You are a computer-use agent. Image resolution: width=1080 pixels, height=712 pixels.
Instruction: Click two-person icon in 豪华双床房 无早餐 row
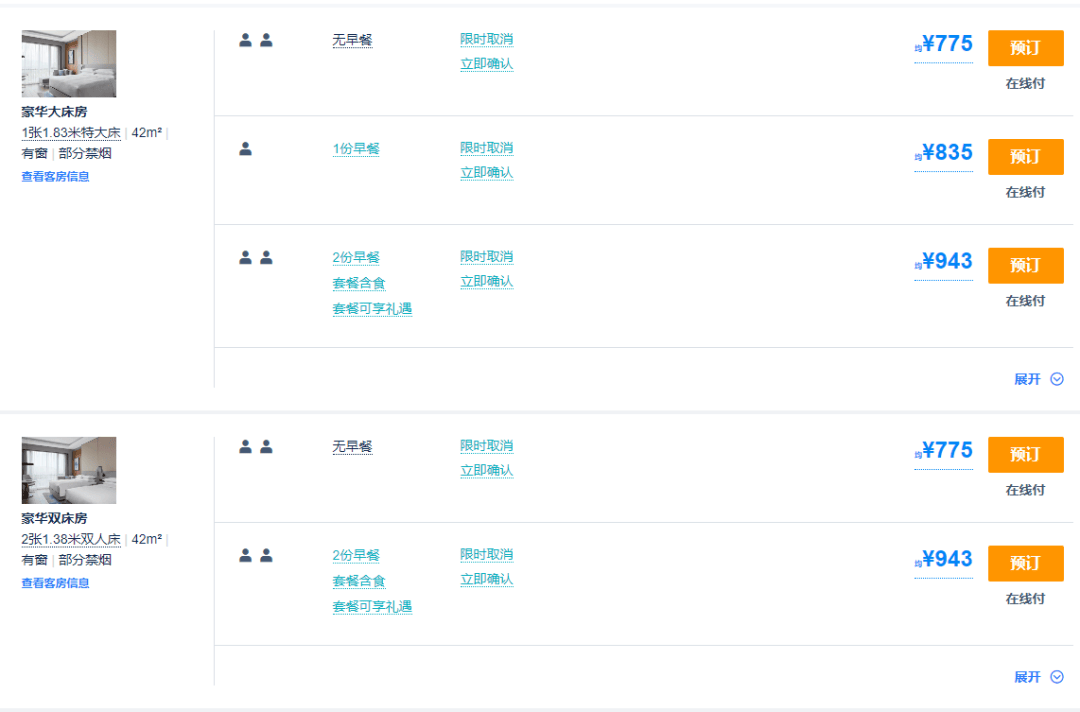(x=256, y=448)
